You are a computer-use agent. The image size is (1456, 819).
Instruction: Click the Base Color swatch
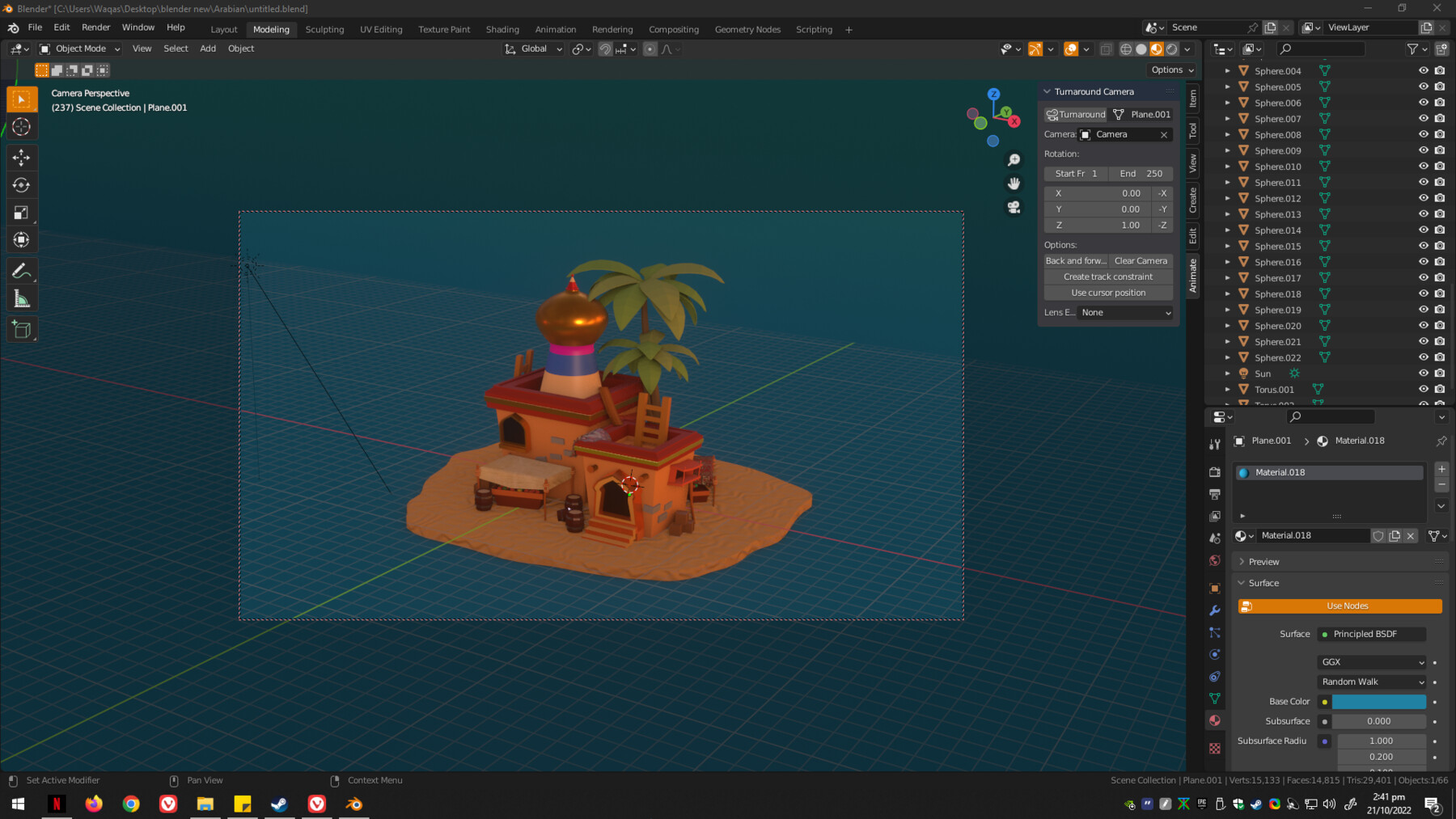point(1379,701)
